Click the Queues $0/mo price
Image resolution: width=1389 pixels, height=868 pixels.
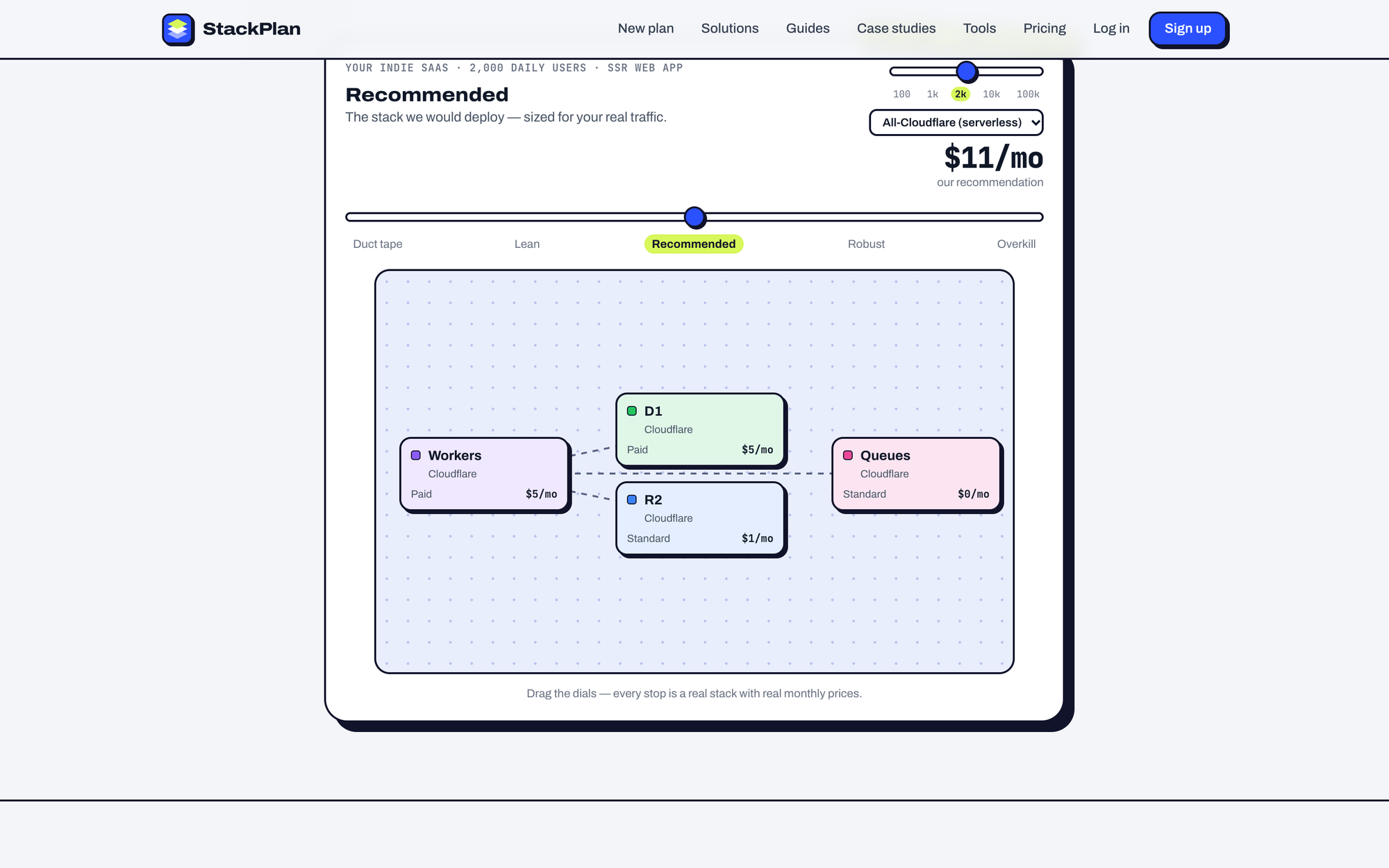pyautogui.click(x=973, y=494)
